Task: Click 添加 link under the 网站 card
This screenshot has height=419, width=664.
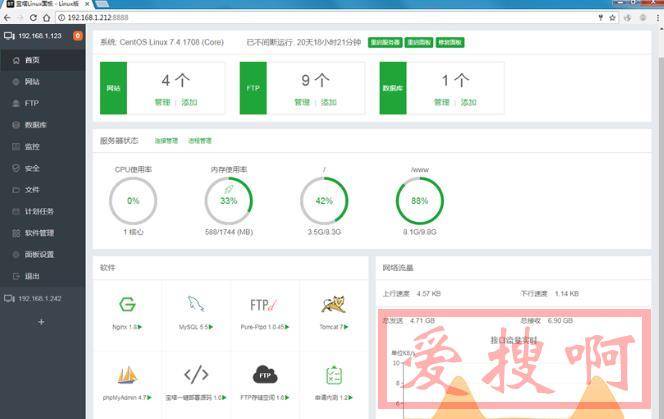Action: tap(189, 102)
